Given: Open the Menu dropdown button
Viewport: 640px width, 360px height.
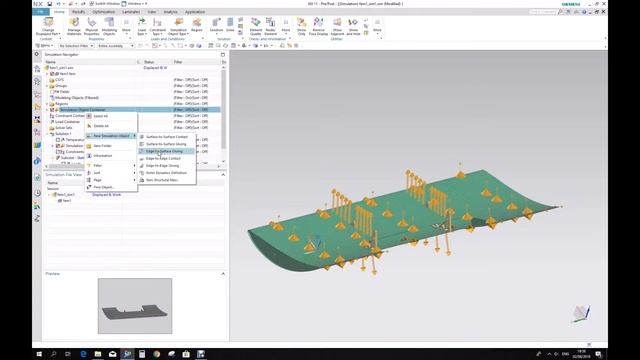Looking at the screenshot, I should [44, 46].
